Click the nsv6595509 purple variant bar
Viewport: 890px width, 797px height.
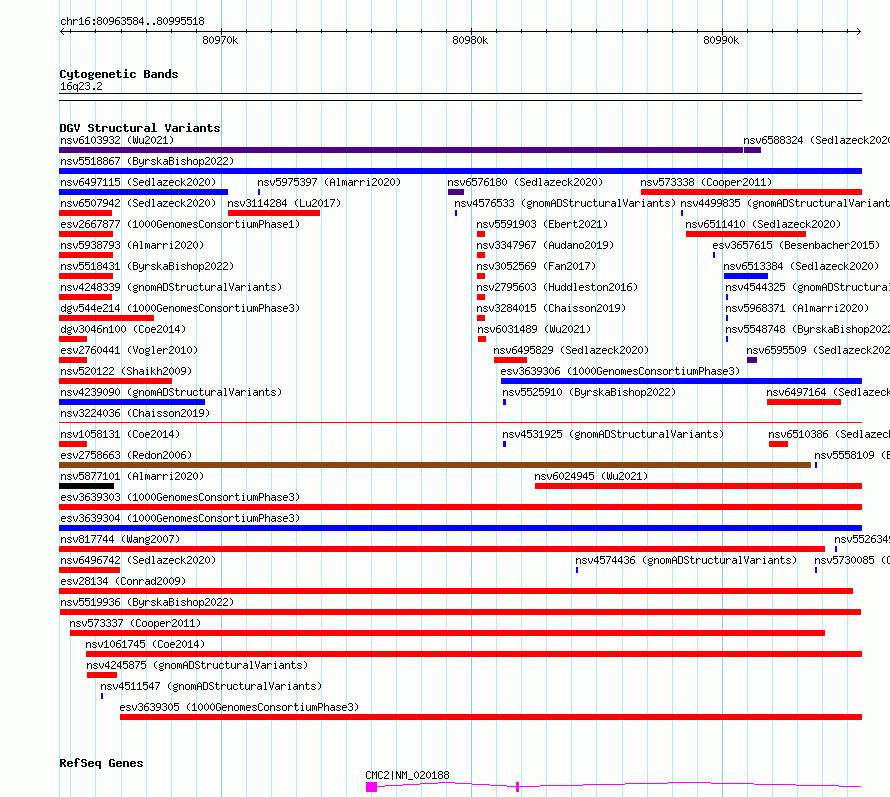point(752,360)
